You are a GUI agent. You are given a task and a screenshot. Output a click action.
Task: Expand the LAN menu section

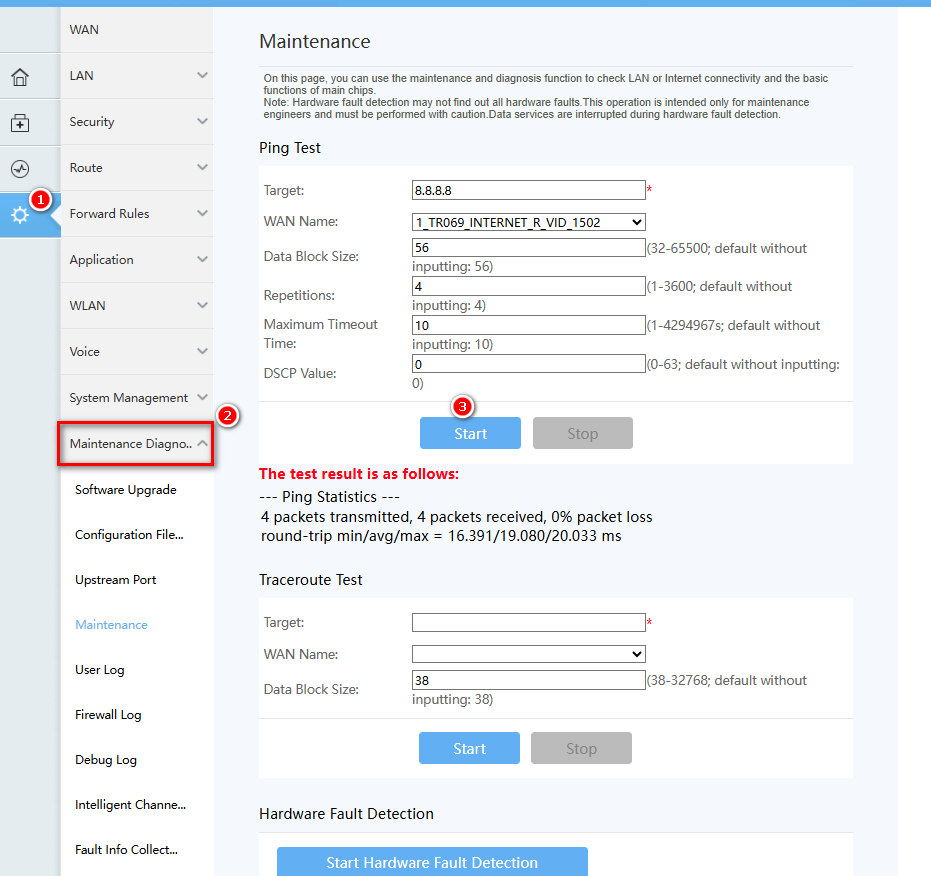[137, 76]
